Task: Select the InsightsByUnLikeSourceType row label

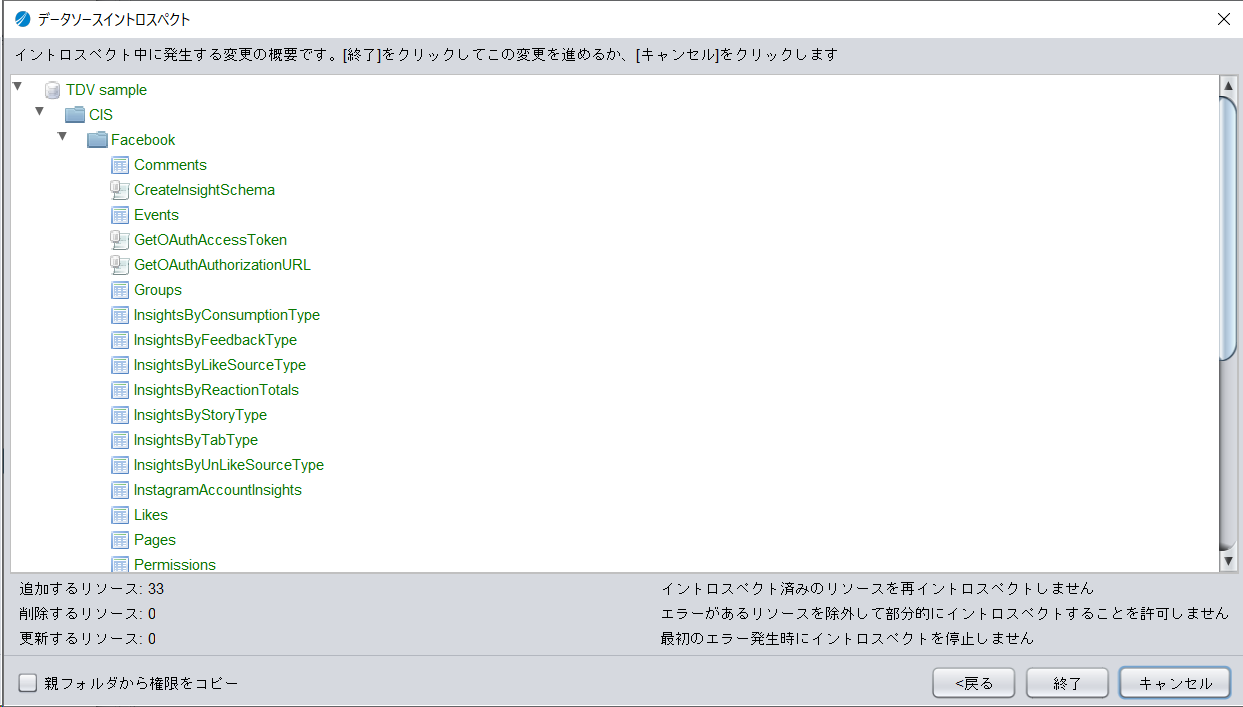Action: coord(229,465)
